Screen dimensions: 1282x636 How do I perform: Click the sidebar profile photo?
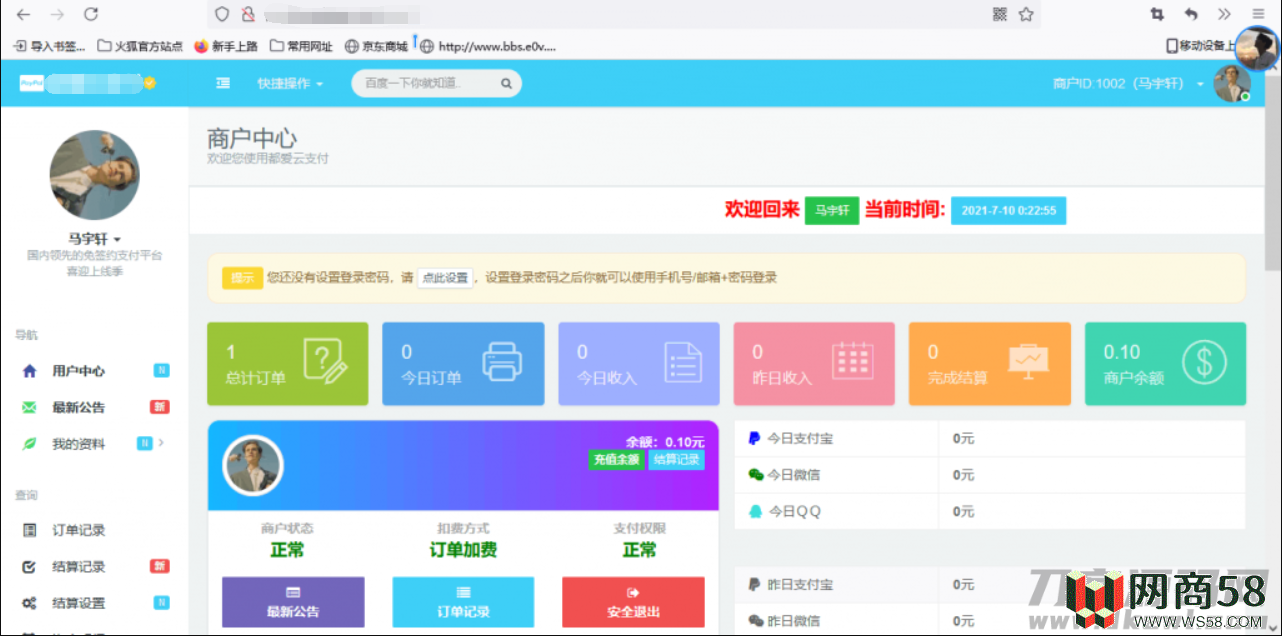[x=94, y=174]
